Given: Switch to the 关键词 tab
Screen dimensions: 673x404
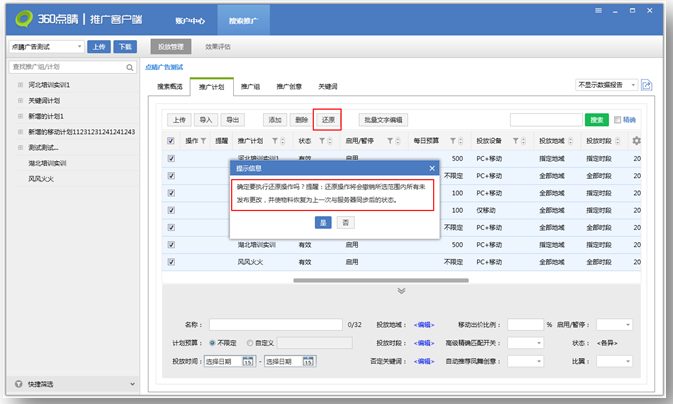Looking at the screenshot, I should pos(327,87).
